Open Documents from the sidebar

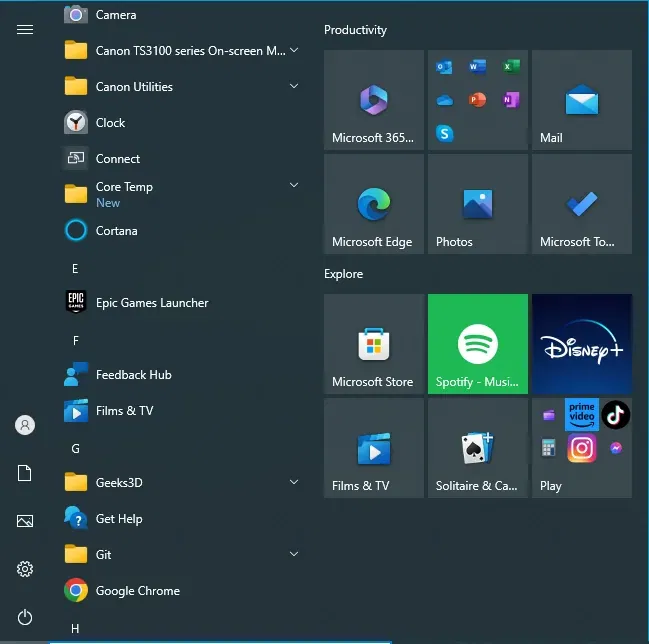coord(24,473)
